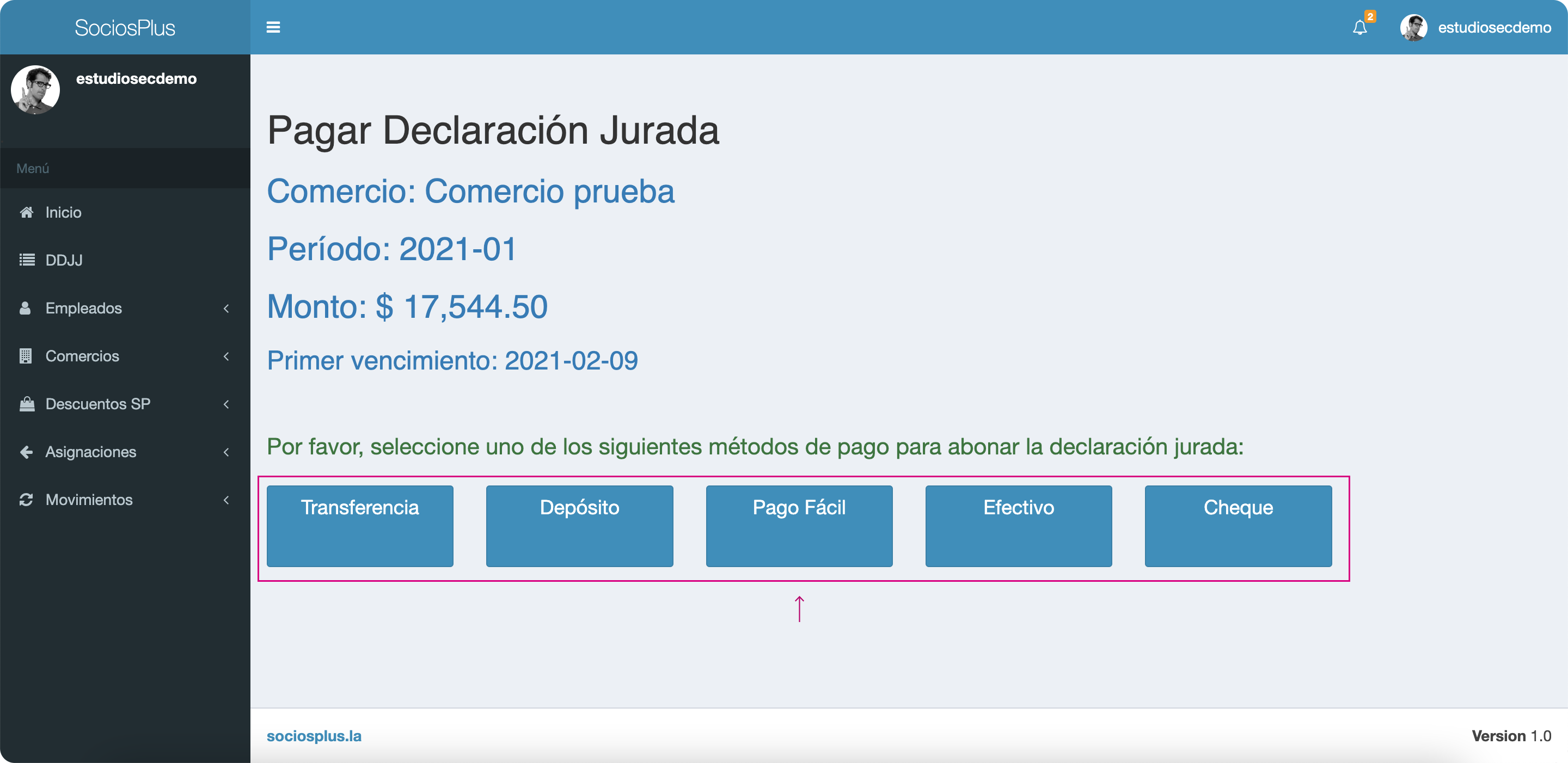The height and width of the screenshot is (763, 1568).
Task: Click the Comercio: Comercio prueba heading
Action: coord(470,191)
